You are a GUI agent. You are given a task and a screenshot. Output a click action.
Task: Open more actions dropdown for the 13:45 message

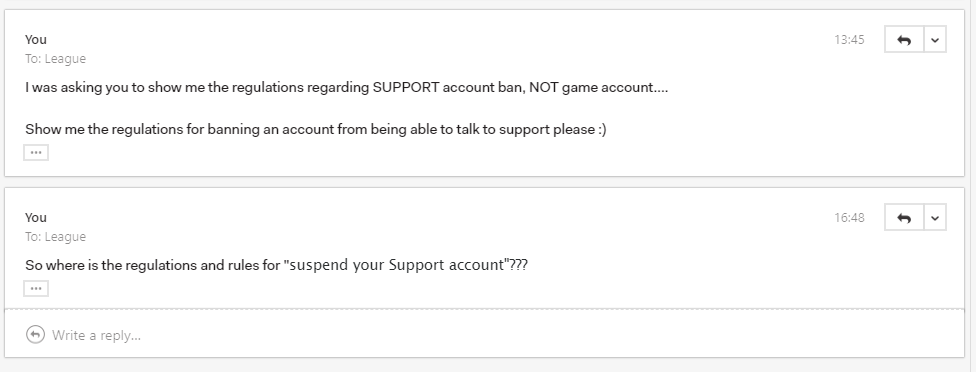(935, 40)
